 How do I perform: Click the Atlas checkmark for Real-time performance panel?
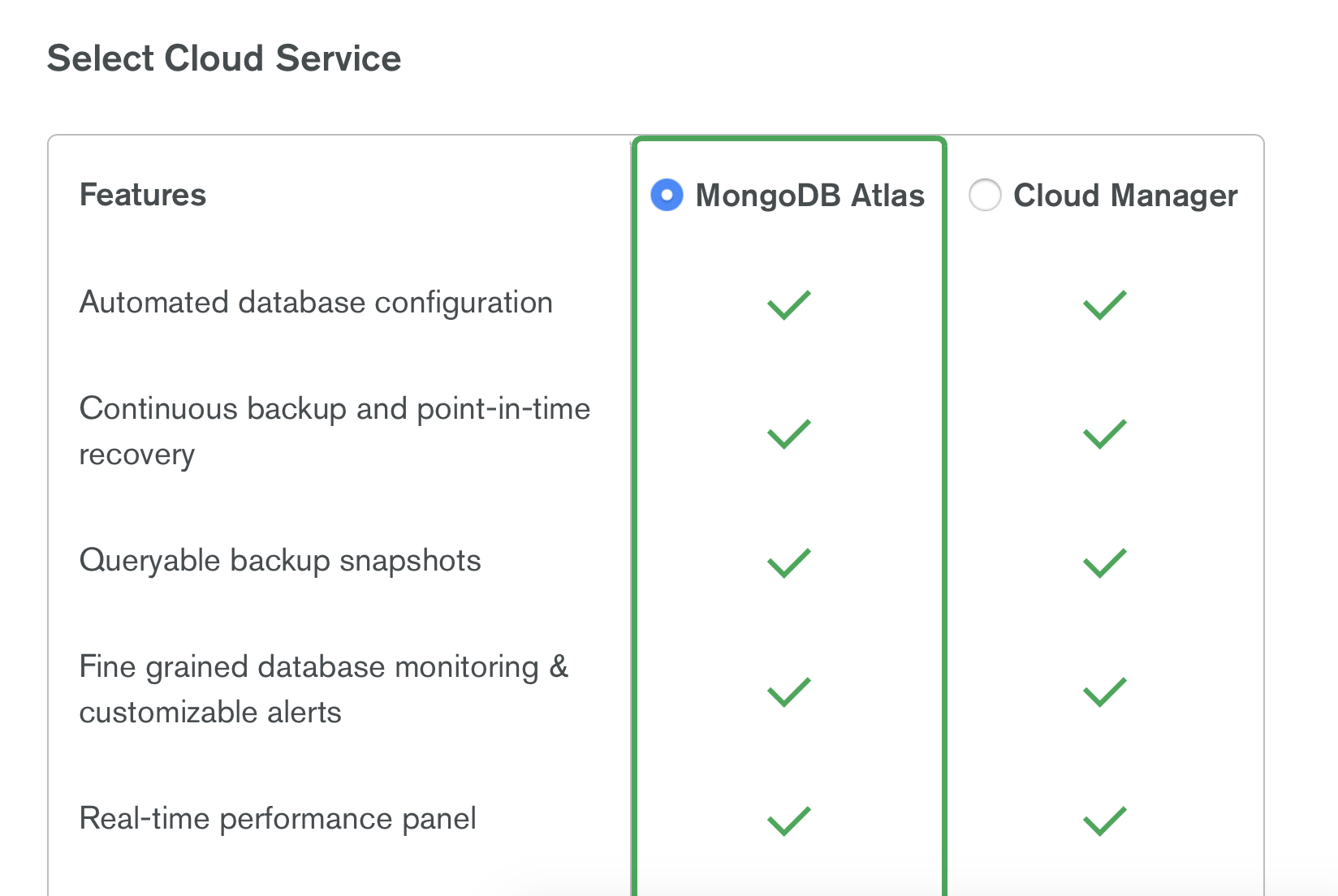click(787, 821)
